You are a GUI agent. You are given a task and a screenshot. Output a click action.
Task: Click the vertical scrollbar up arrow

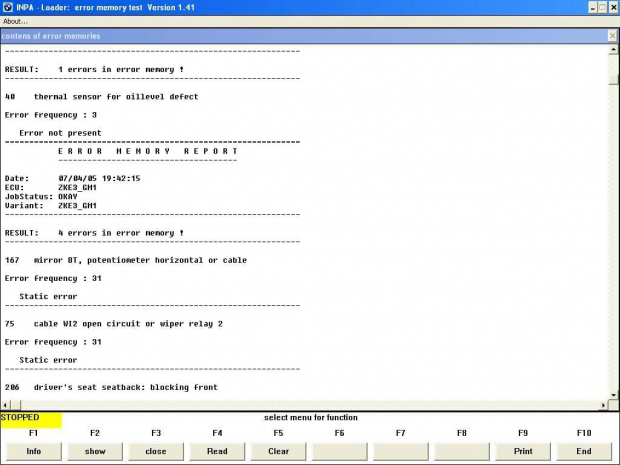tap(612, 50)
